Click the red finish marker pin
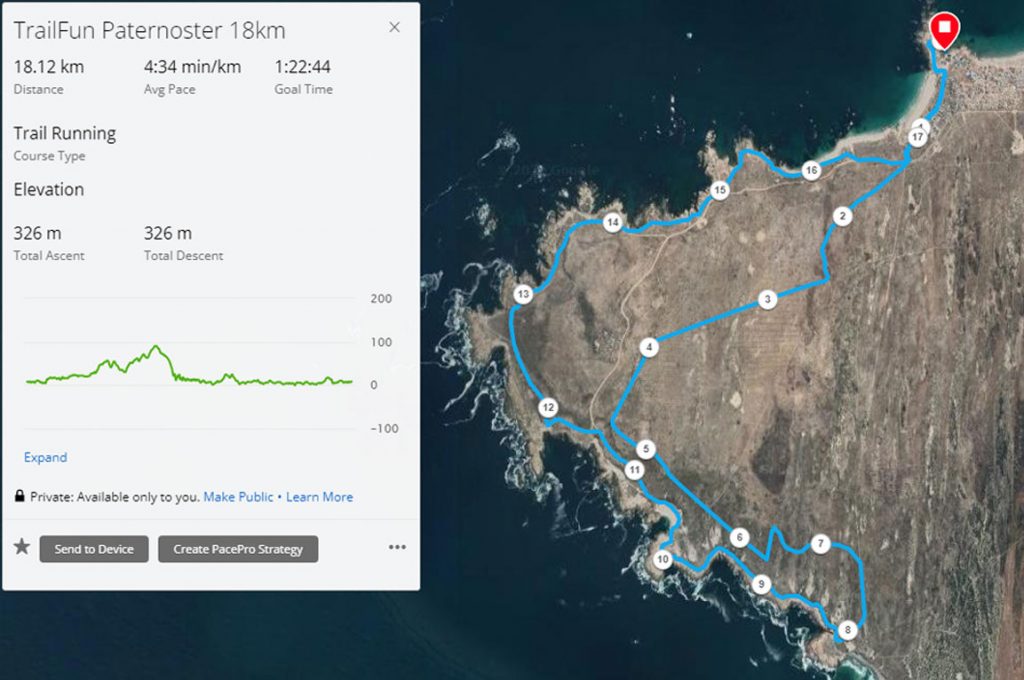 point(944,31)
